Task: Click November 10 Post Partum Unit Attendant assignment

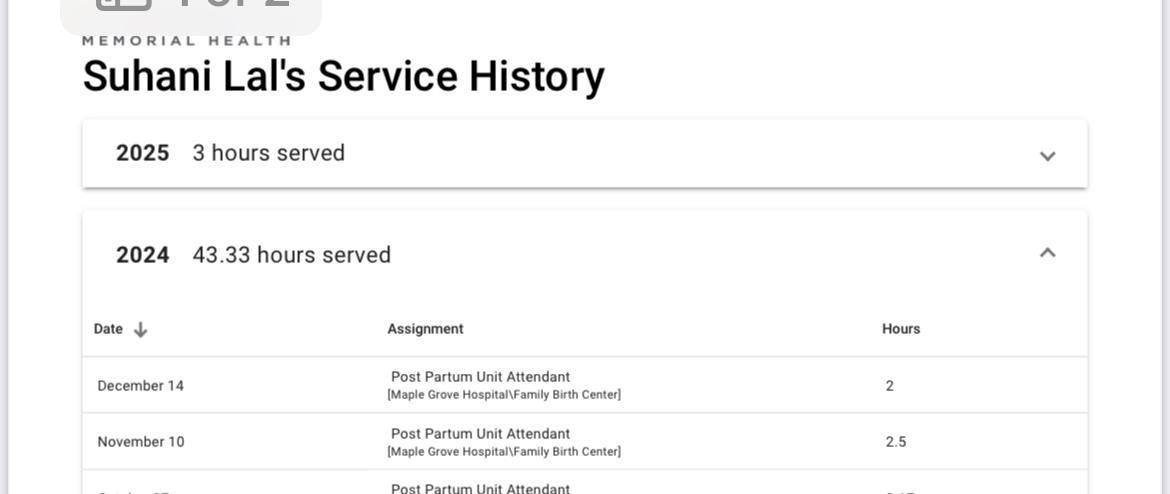Action: (480, 434)
